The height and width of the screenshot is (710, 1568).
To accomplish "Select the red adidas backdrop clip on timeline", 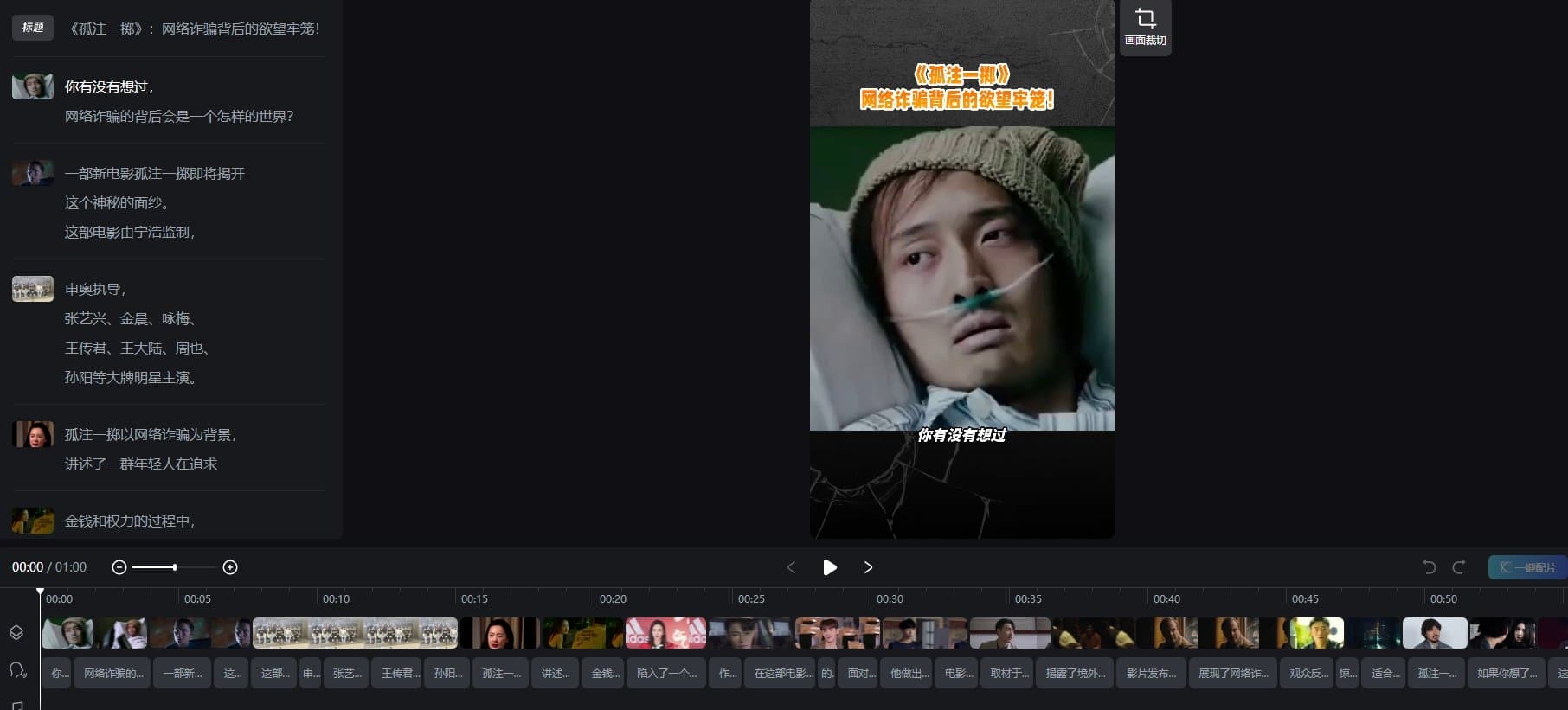I will [x=665, y=633].
